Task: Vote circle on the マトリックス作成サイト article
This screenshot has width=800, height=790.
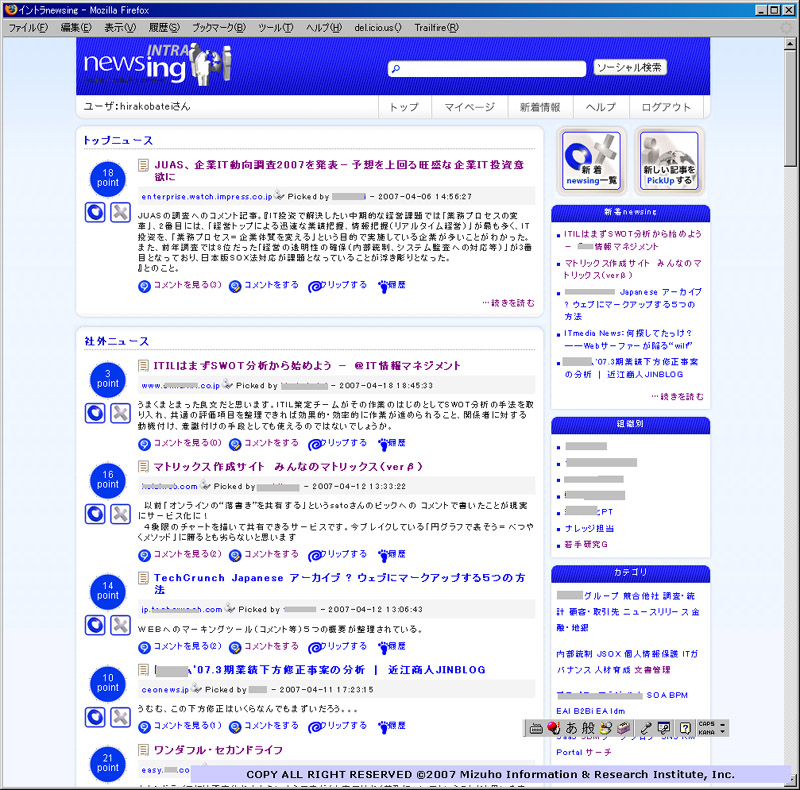Action: pyautogui.click(x=95, y=514)
